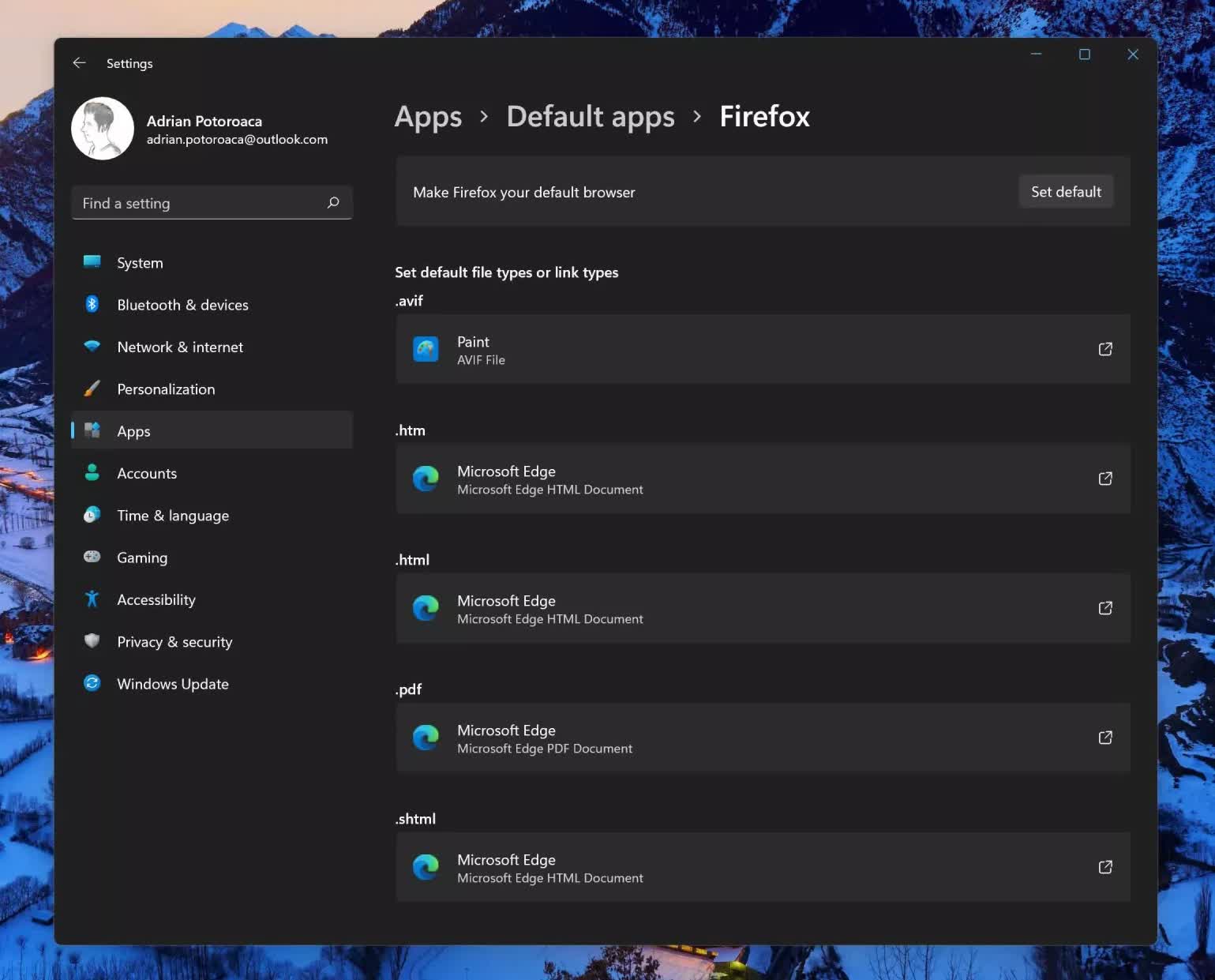The height and width of the screenshot is (980, 1215).
Task: Minimize the Settings window
Action: [x=1036, y=54]
